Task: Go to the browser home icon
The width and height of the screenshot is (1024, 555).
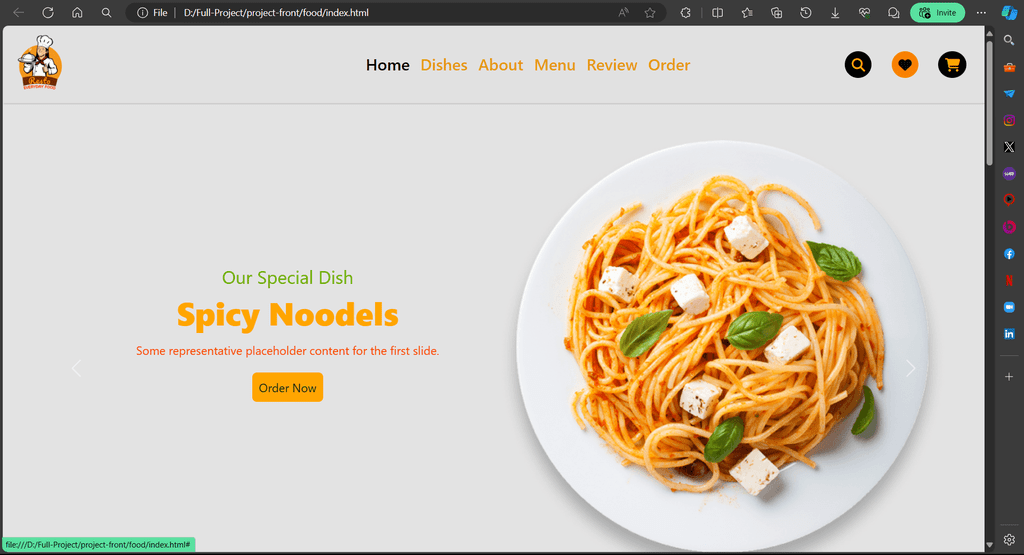Action: (77, 12)
